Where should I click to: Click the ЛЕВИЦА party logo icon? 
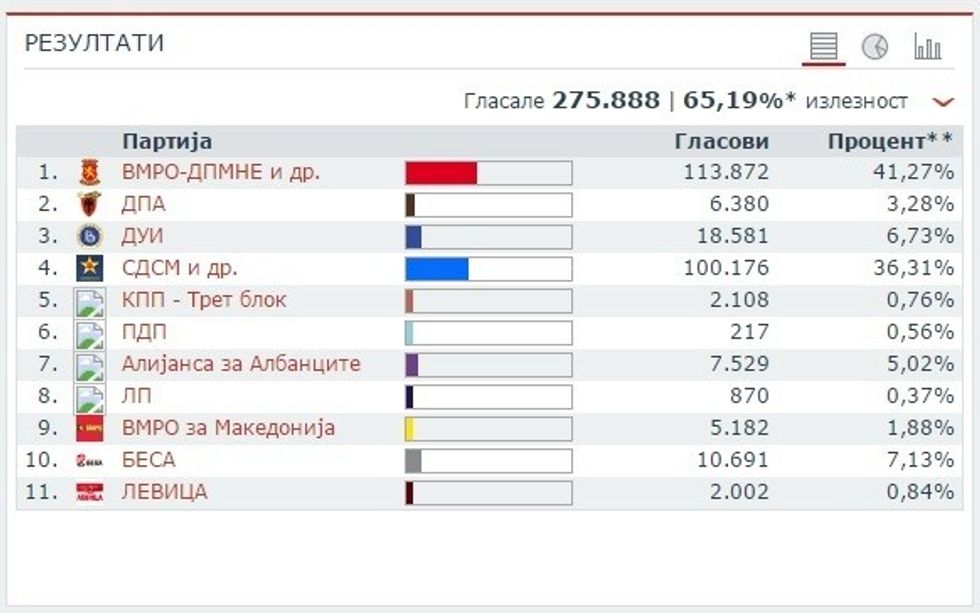point(90,492)
